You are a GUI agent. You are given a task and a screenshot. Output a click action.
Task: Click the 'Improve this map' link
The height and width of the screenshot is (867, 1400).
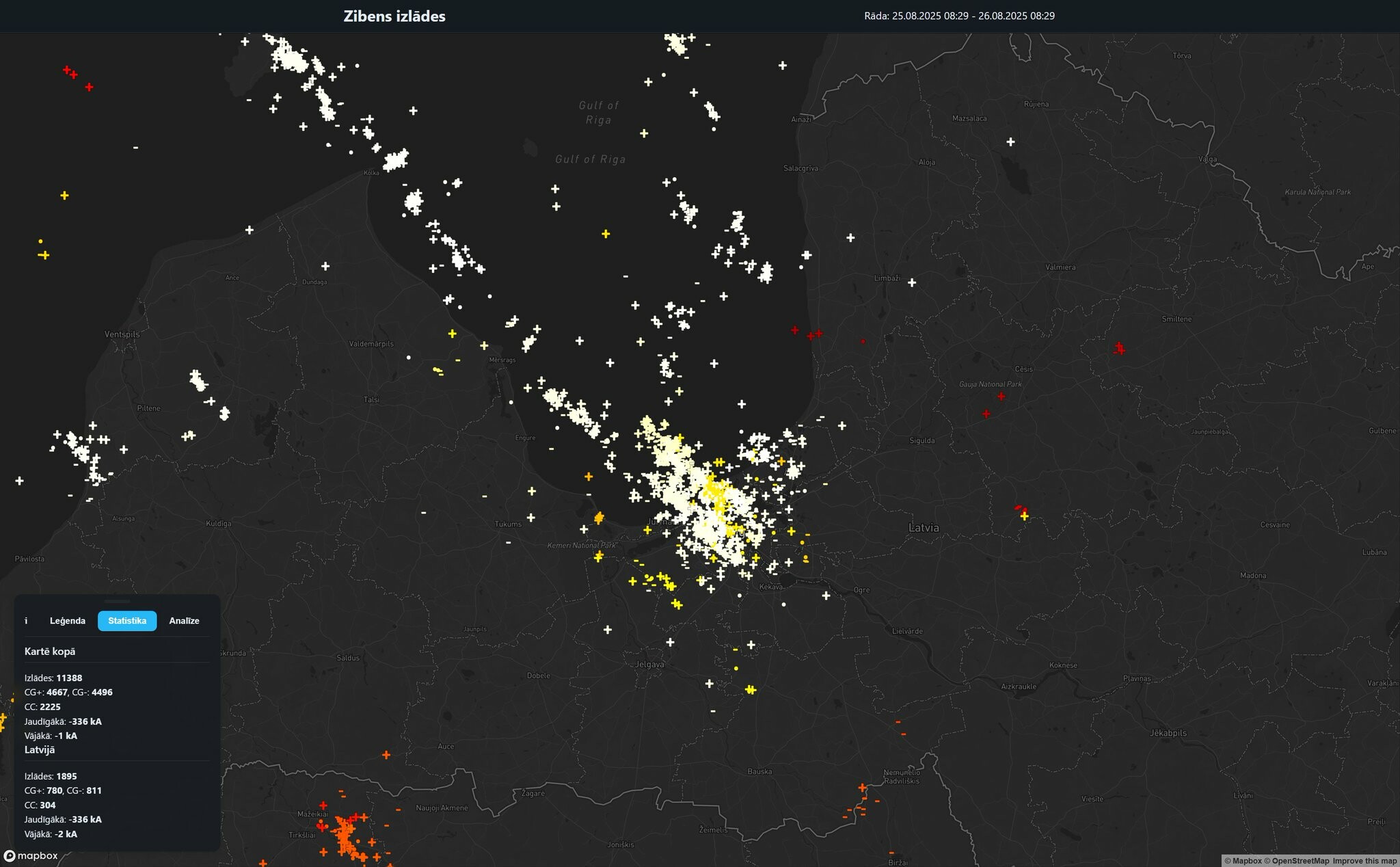1364,861
